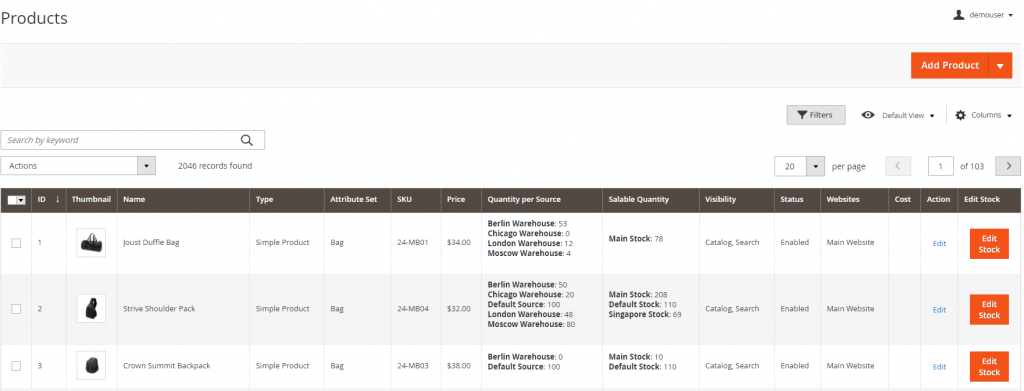The width and height of the screenshot is (1024, 391).
Task: Open the Joust Duffle Bag thumbnail
Action: pos(91,242)
